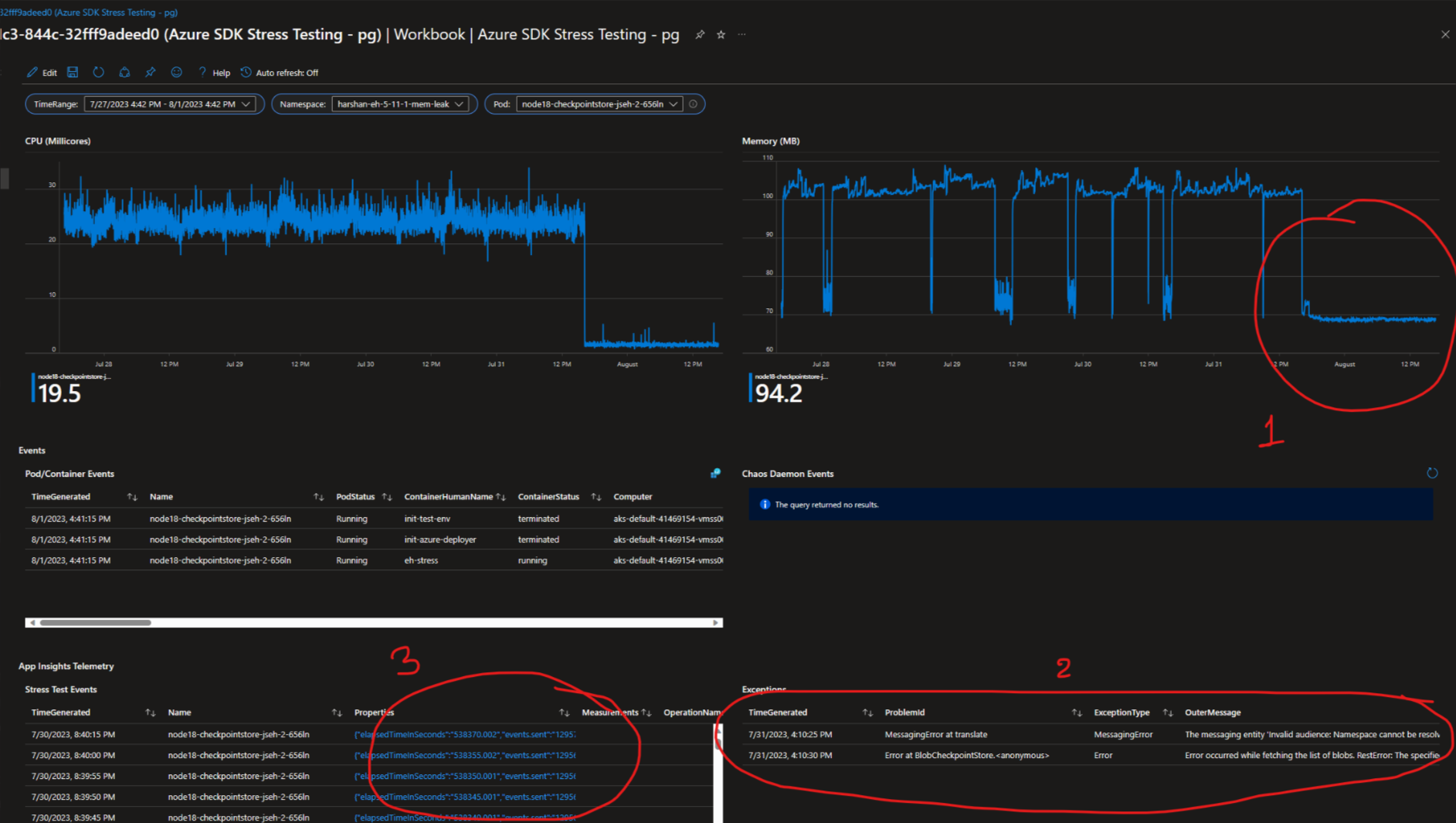Screen dimensions: 1456x823
Task: Open the query icon on Pod/Container Events header
Action: click(x=715, y=473)
